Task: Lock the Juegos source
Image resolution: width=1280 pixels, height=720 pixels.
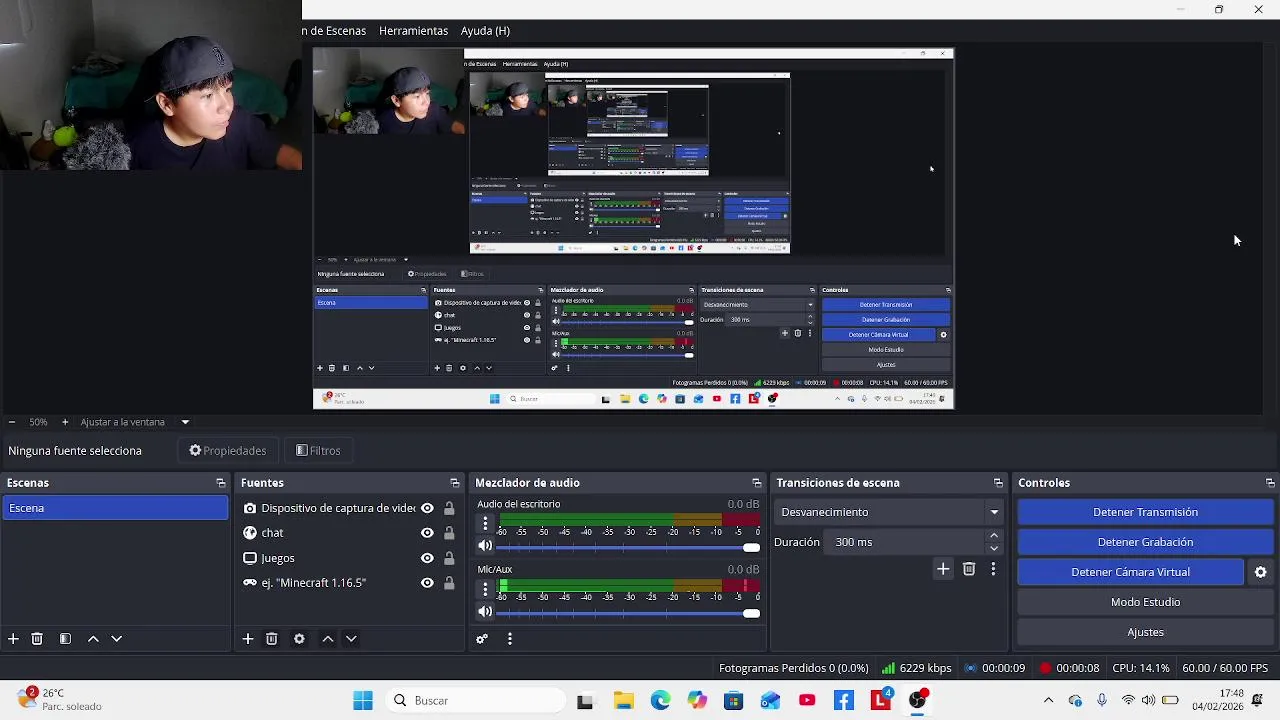Action: [x=449, y=558]
